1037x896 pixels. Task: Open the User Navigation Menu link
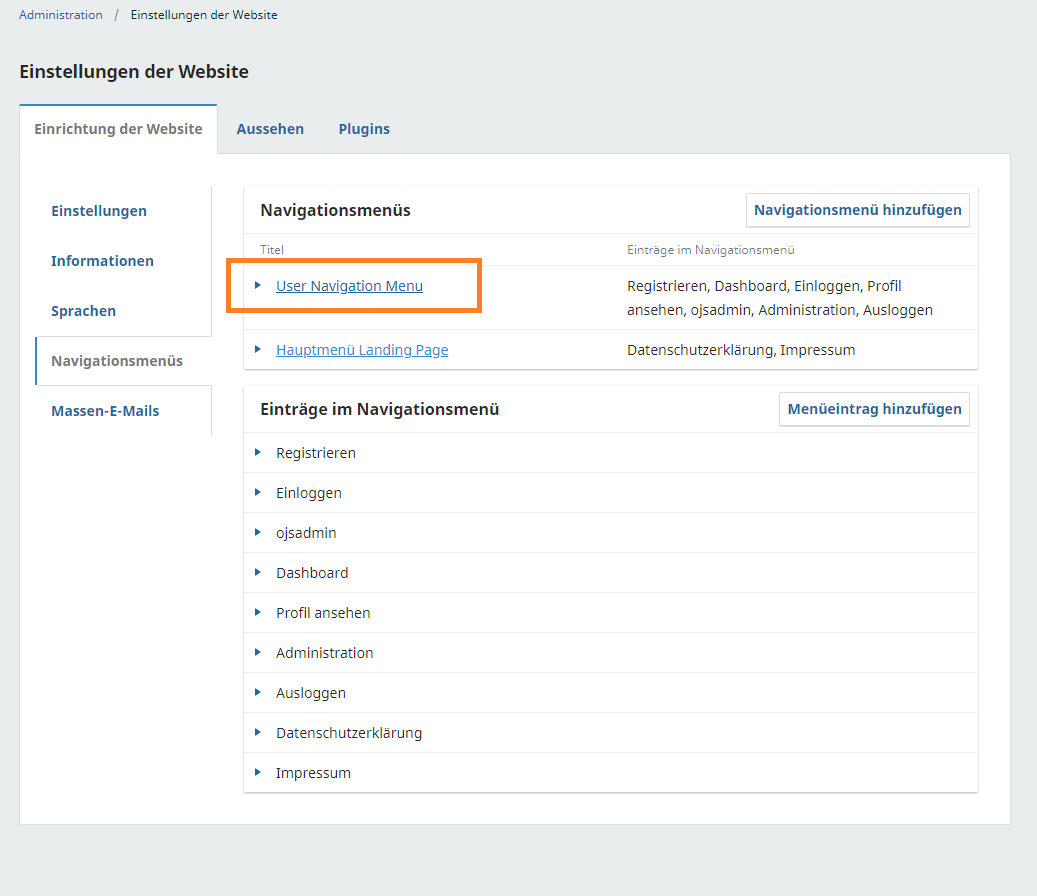[349, 286]
